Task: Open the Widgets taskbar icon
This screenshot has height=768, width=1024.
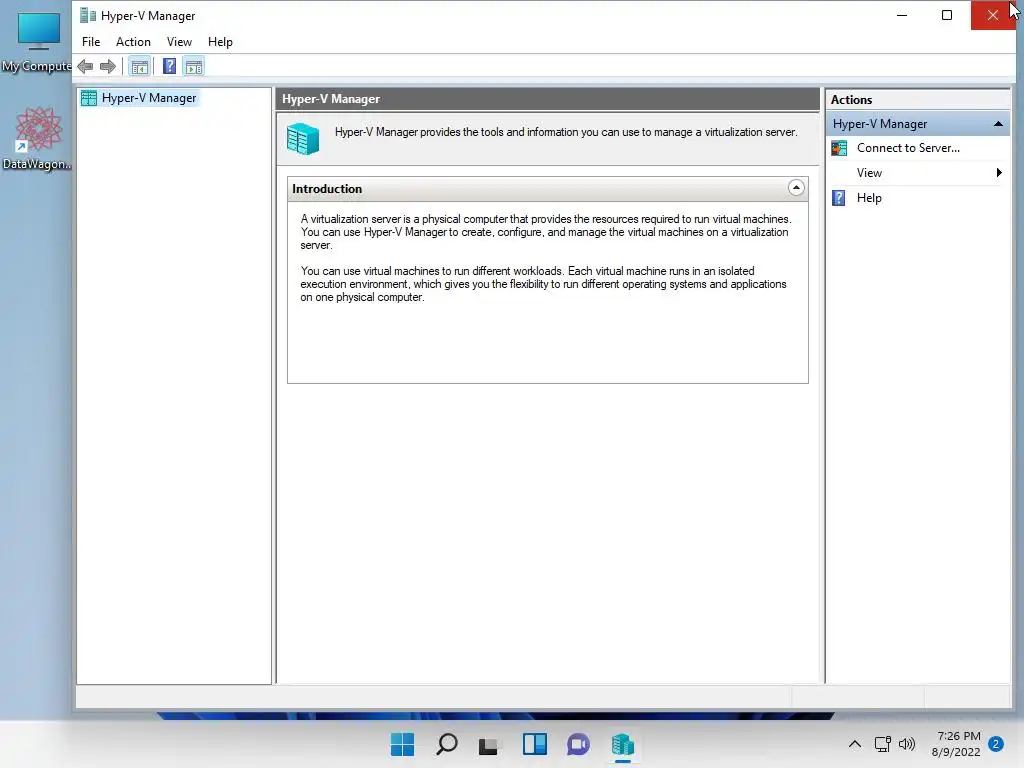Action: tap(535, 744)
